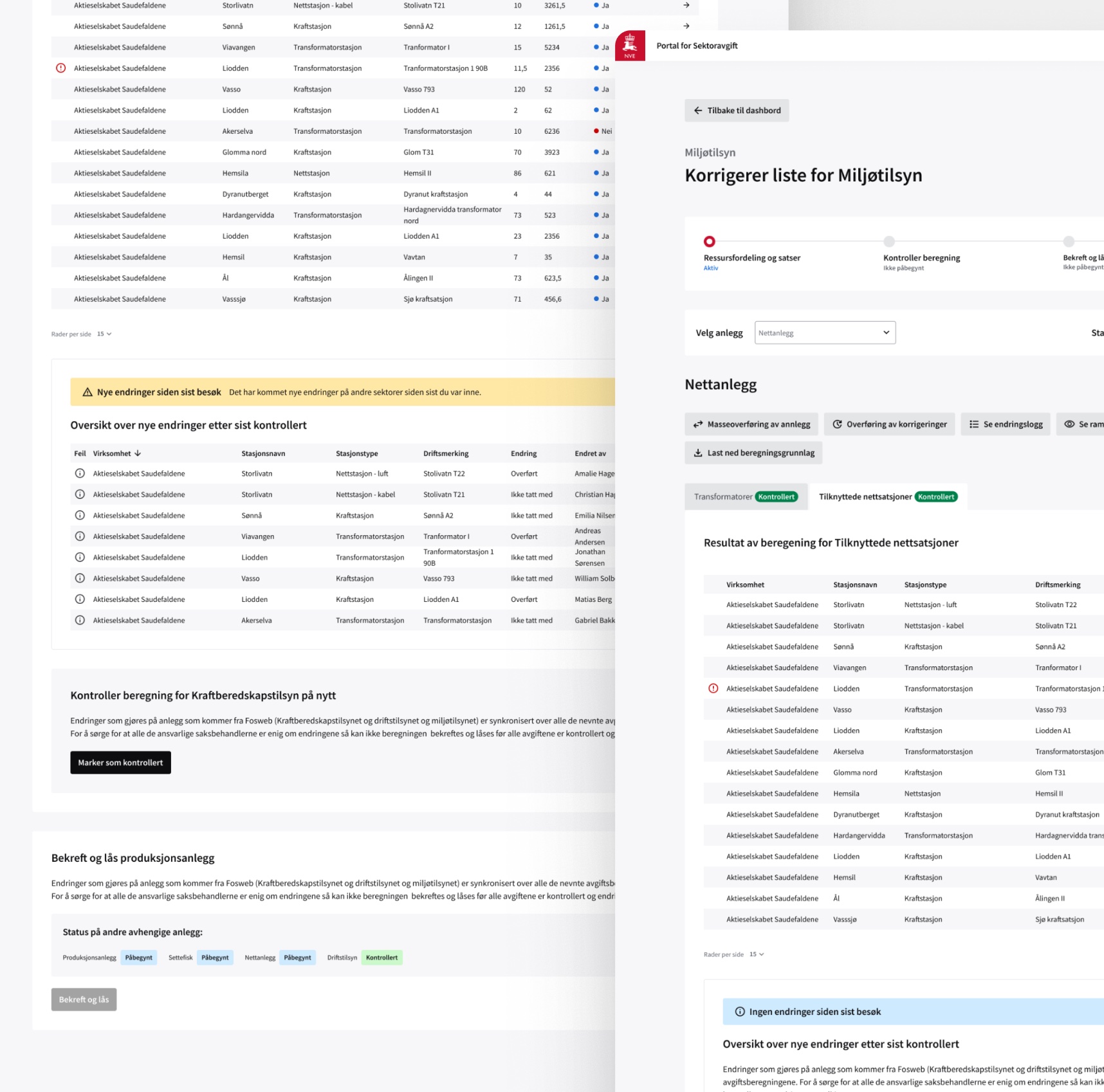Click grey Kontroller beregning step circle
The height and width of the screenshot is (1092, 1104).
pyautogui.click(x=889, y=242)
